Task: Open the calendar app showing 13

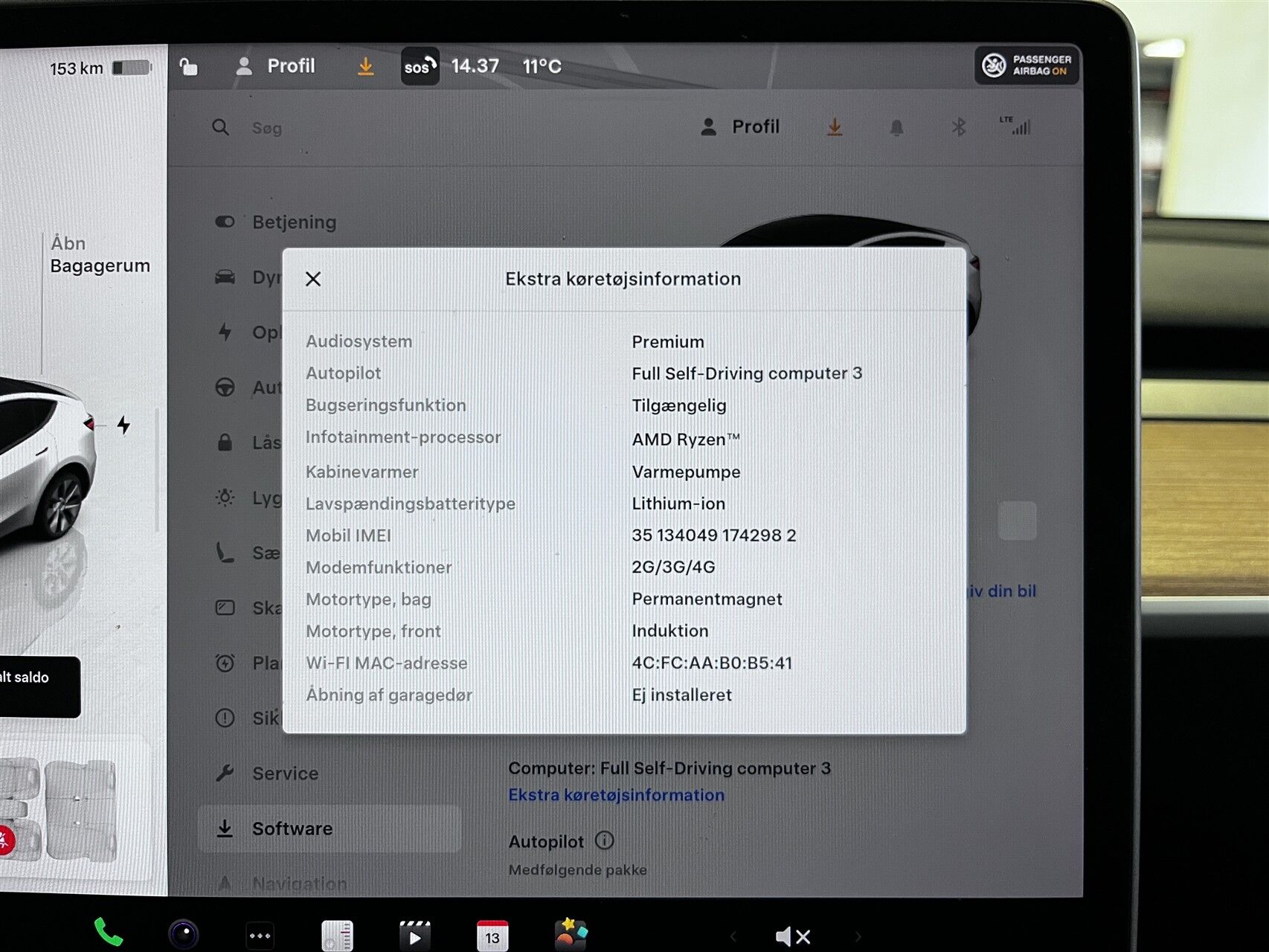Action: click(x=492, y=936)
